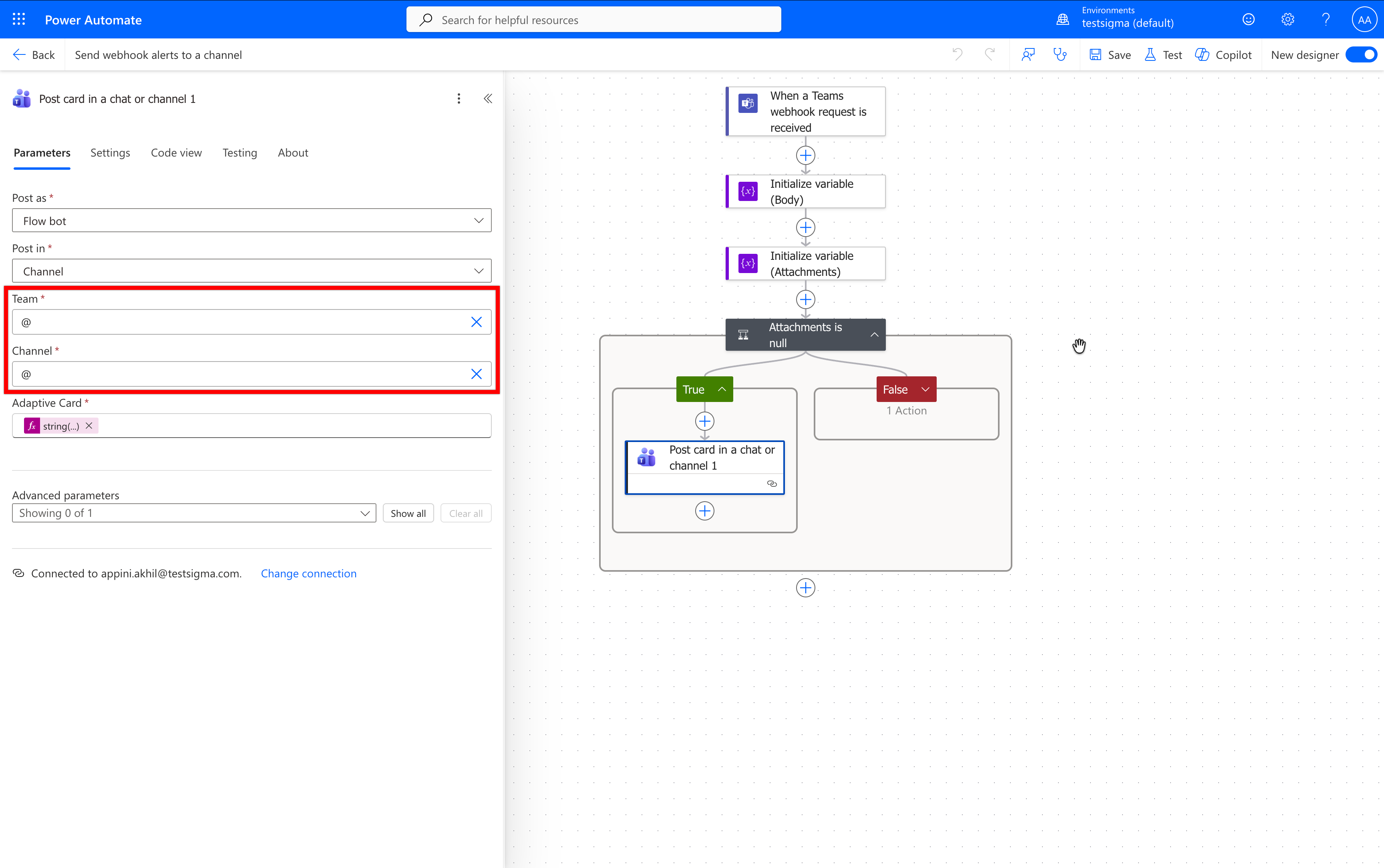Open the feedback smiley icon
This screenshot has height=868, width=1384.
coord(1249,20)
